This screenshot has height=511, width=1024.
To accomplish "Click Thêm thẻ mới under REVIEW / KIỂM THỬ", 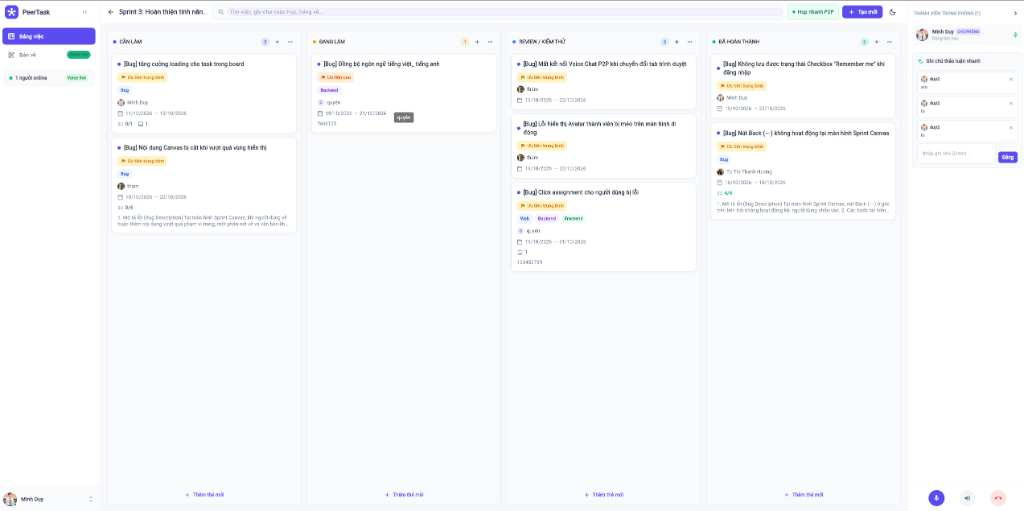I will click(604, 495).
